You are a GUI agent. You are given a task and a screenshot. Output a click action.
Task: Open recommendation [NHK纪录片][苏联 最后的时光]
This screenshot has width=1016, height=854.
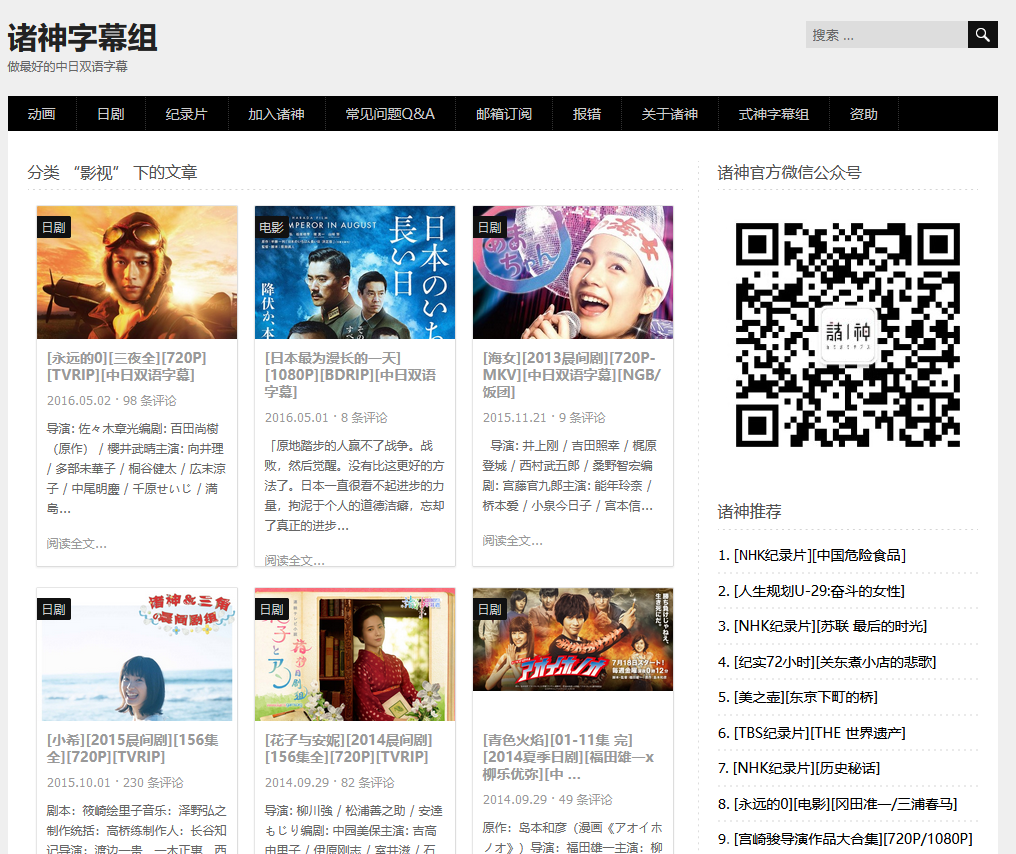coord(830,626)
